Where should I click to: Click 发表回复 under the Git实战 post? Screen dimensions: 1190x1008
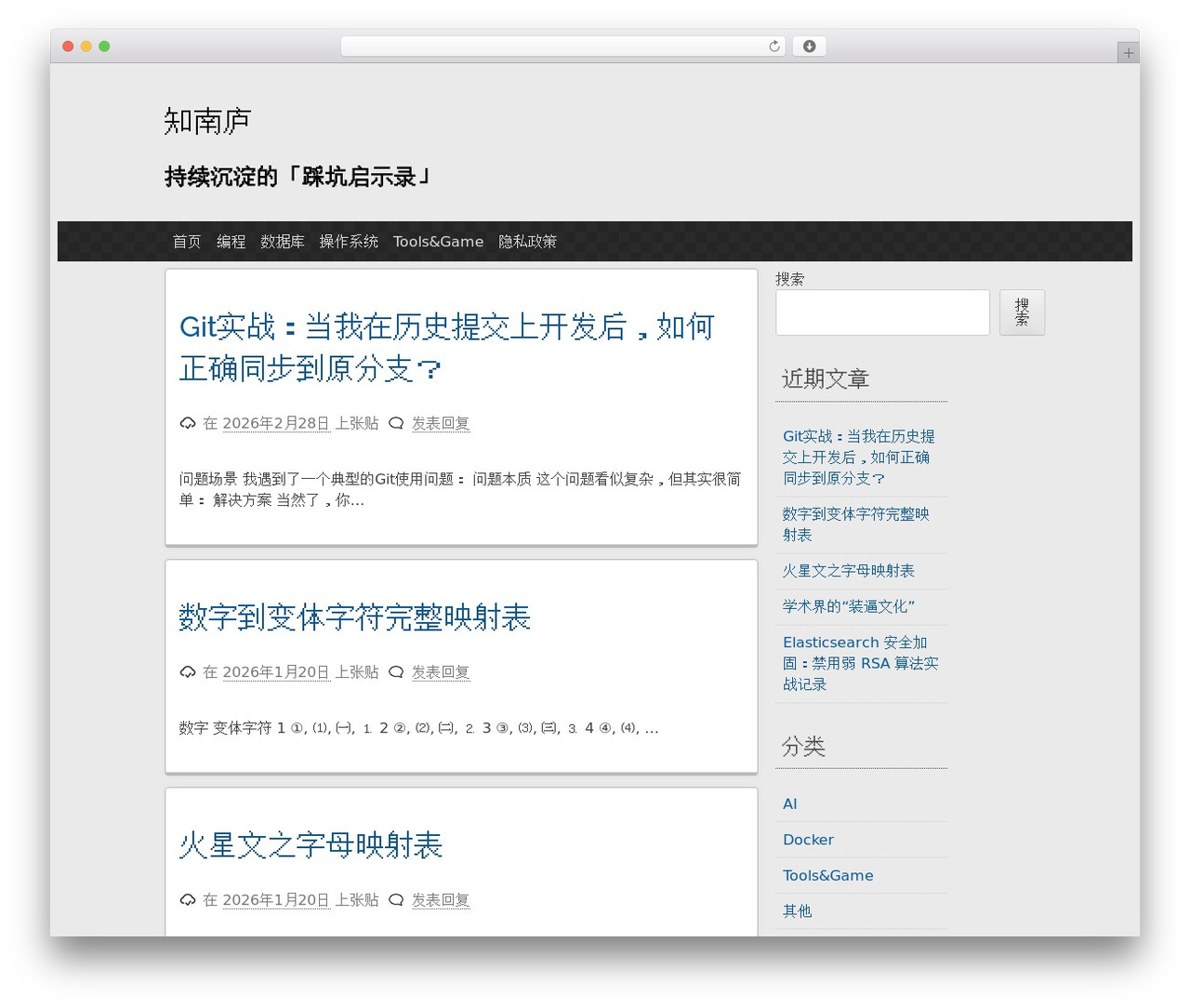[441, 424]
